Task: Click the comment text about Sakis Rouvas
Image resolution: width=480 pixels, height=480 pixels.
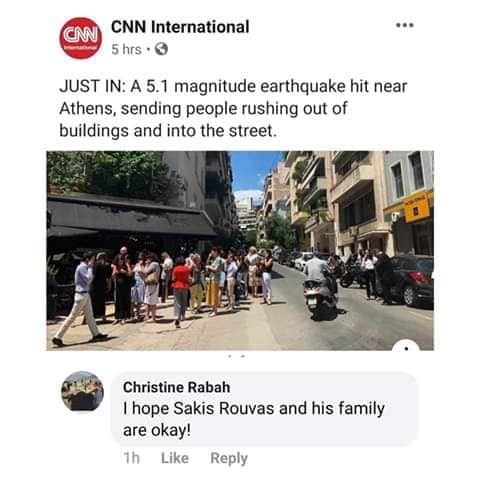Action: pyautogui.click(x=254, y=419)
